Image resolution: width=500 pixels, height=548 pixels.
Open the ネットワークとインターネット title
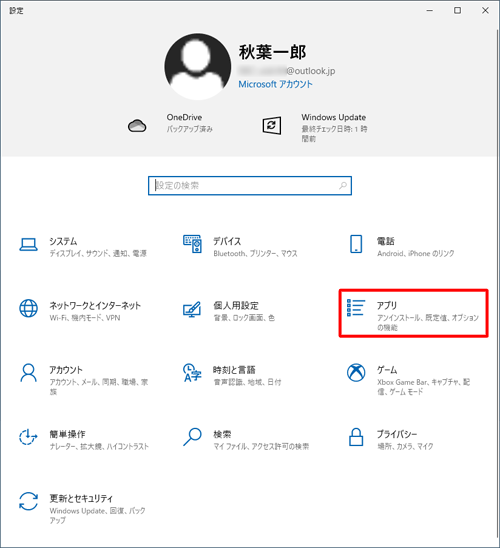(x=95, y=305)
